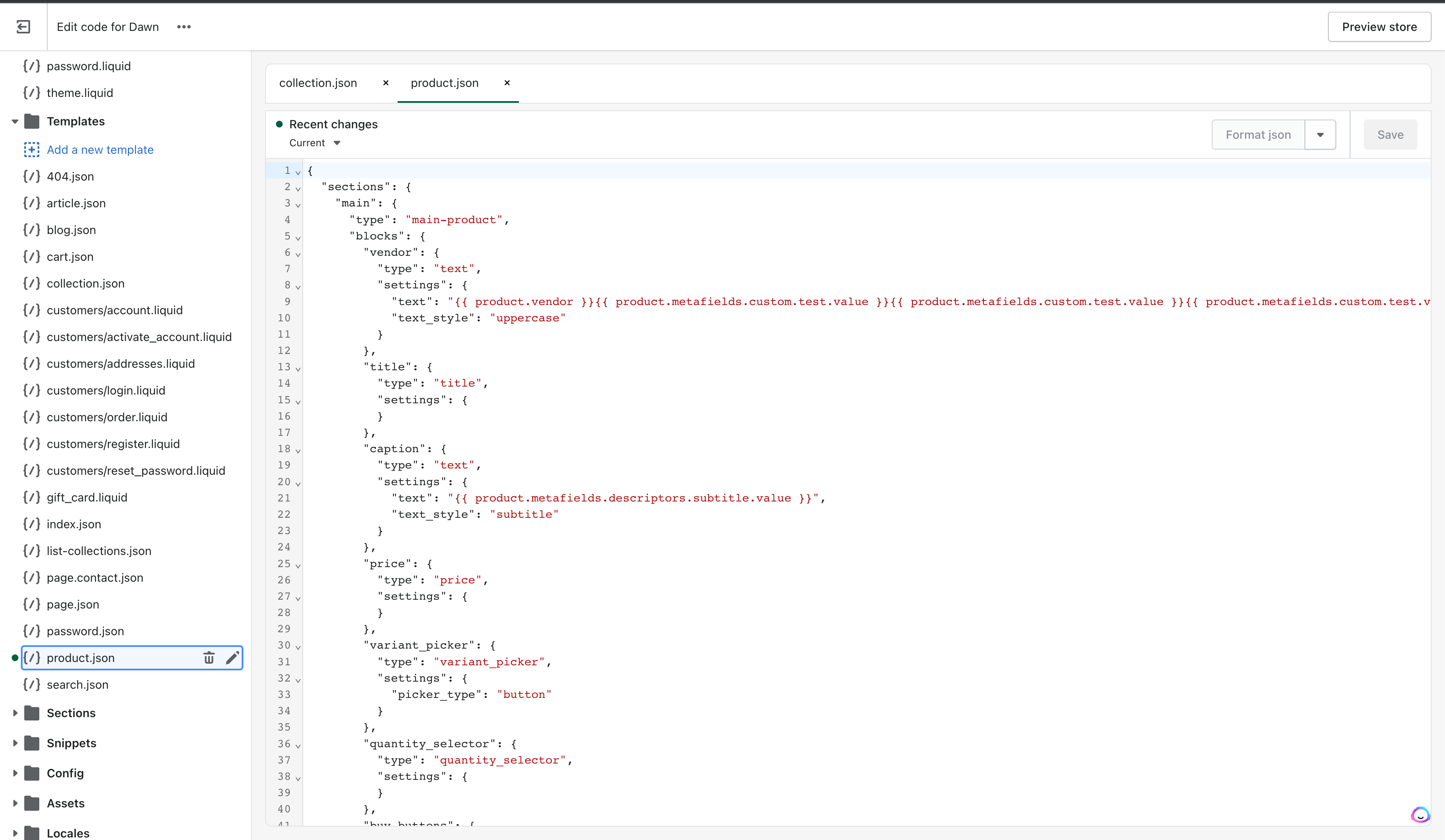This screenshot has width=1445, height=840.
Task: Save the current changes
Action: tap(1390, 134)
